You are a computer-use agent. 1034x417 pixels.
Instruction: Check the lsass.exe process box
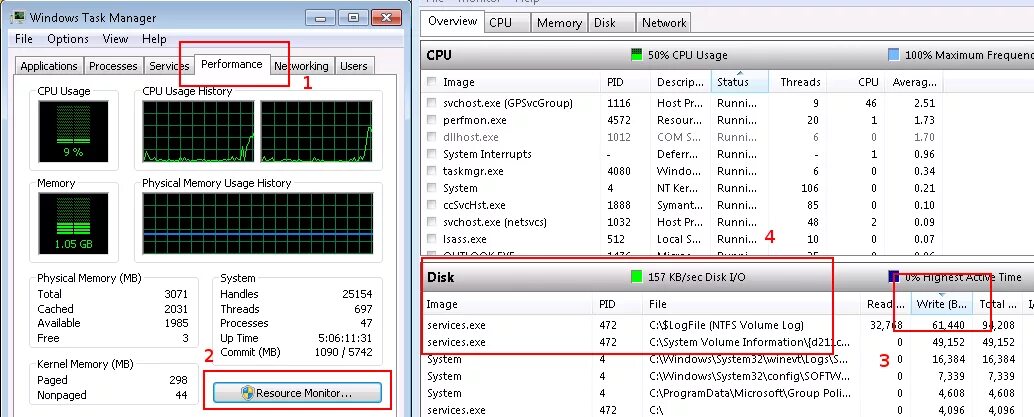[431, 239]
